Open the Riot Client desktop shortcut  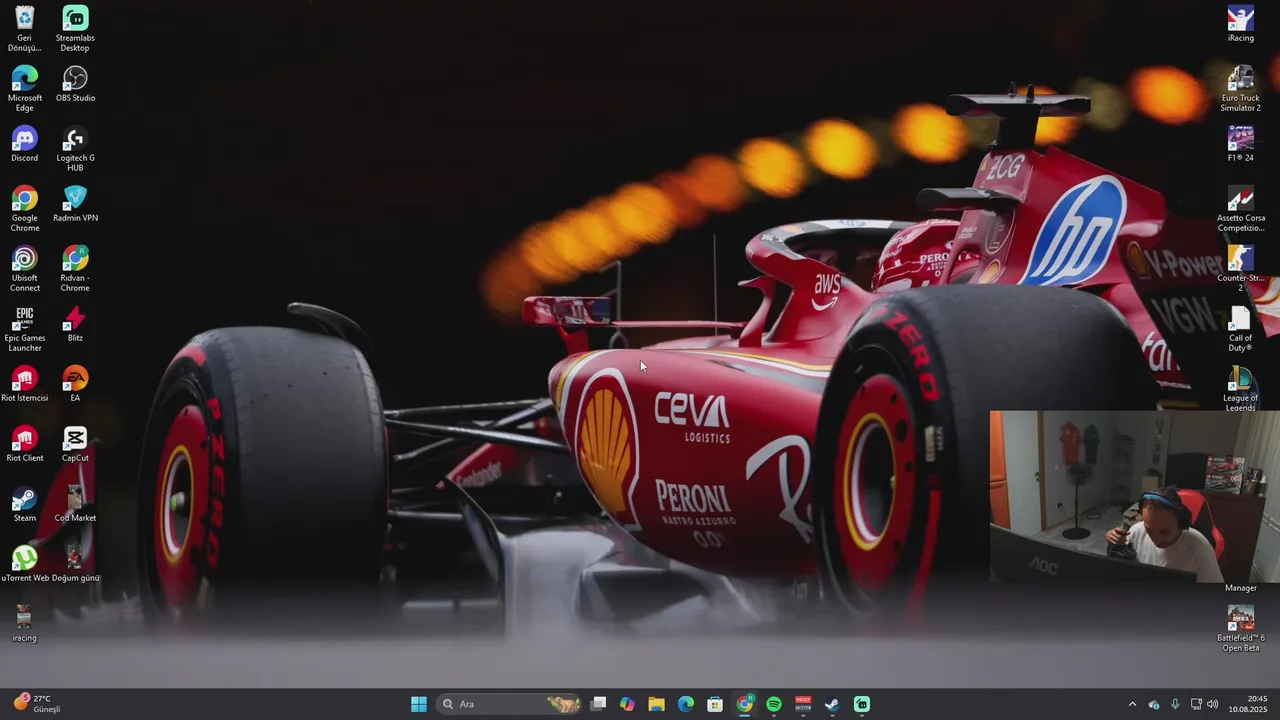tap(24, 444)
